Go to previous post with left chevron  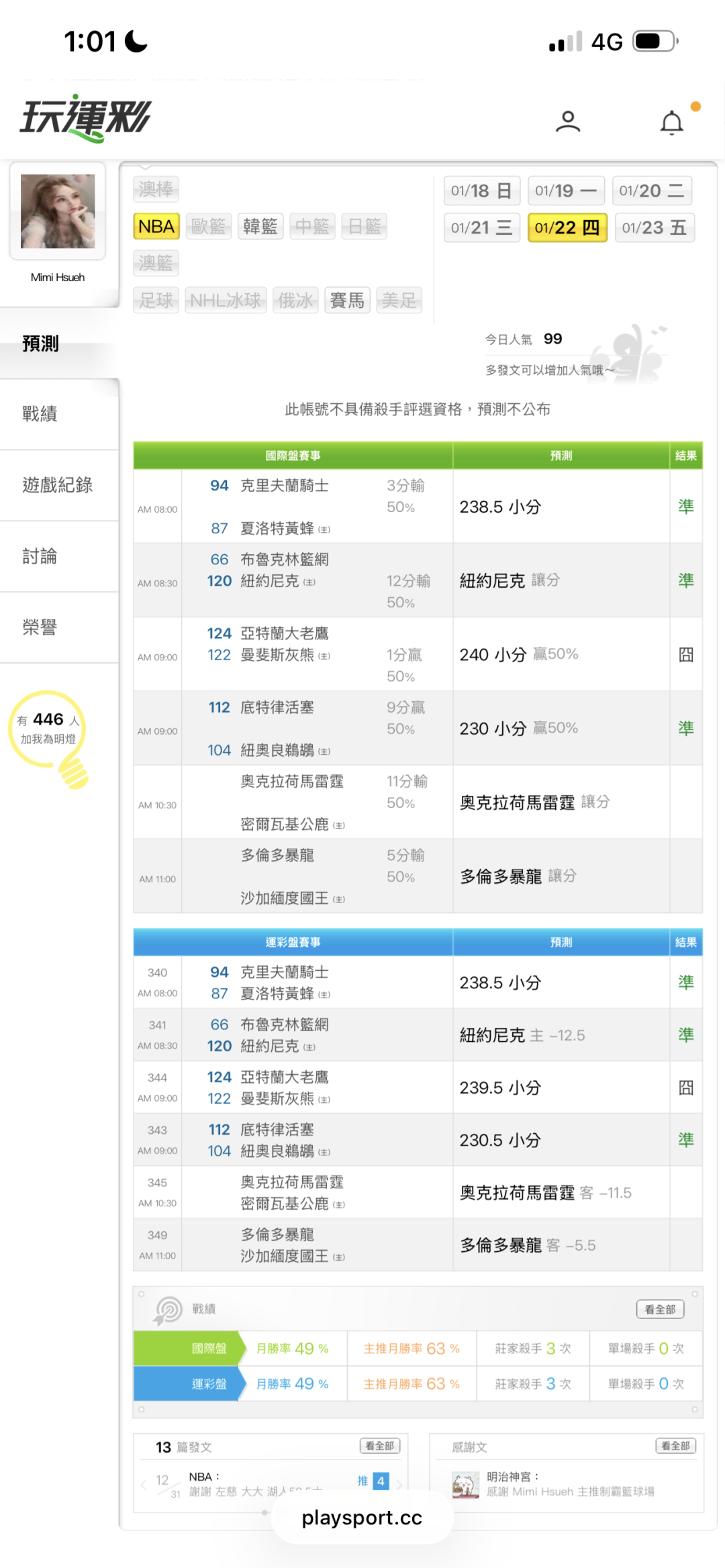click(144, 1485)
